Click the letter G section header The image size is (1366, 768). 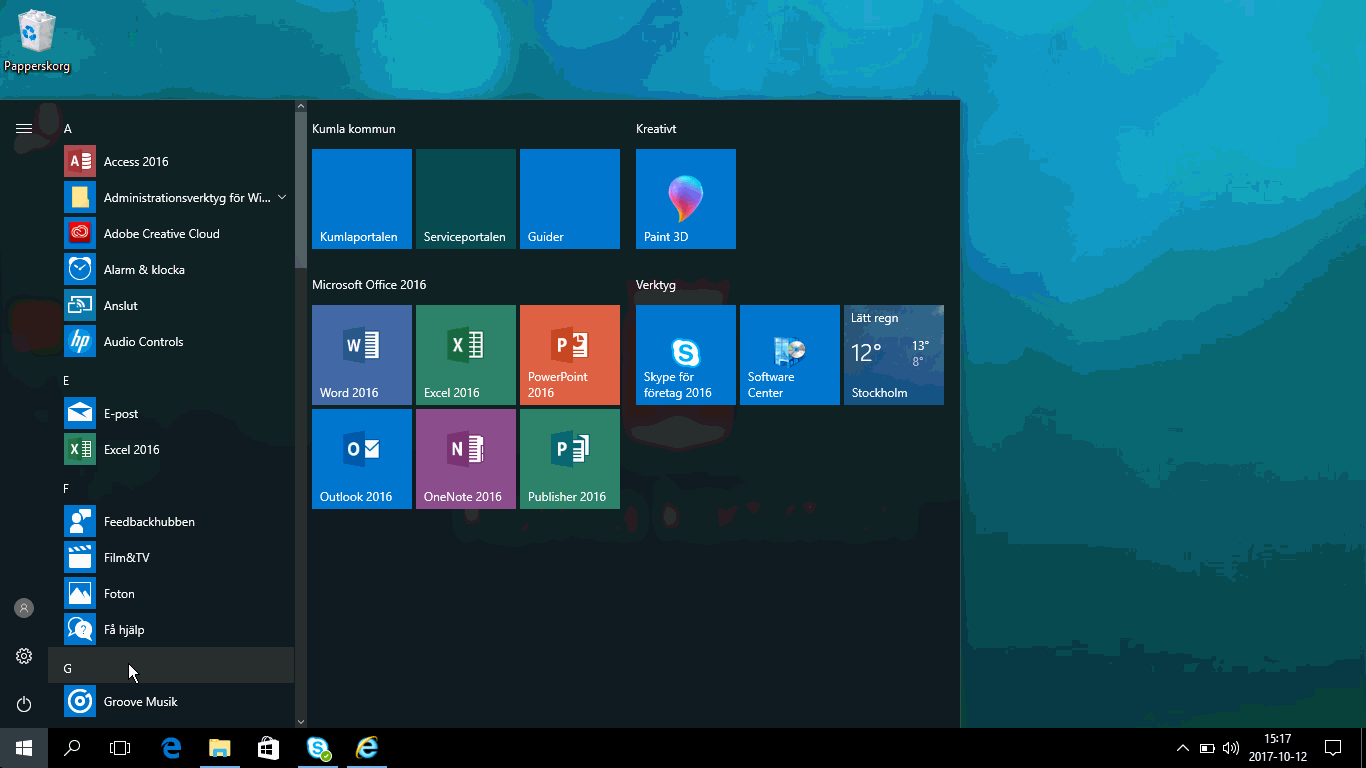(x=68, y=668)
